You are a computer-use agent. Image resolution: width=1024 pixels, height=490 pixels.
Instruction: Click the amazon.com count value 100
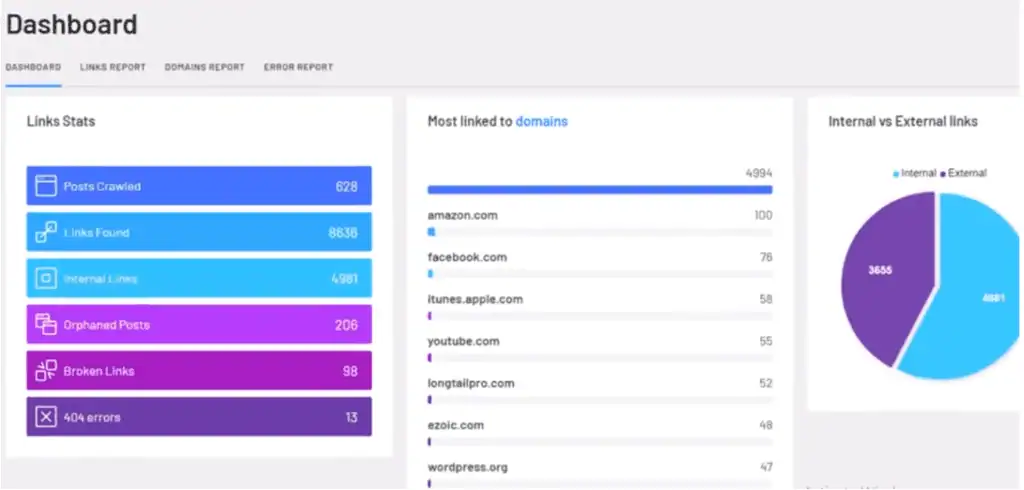(x=763, y=215)
